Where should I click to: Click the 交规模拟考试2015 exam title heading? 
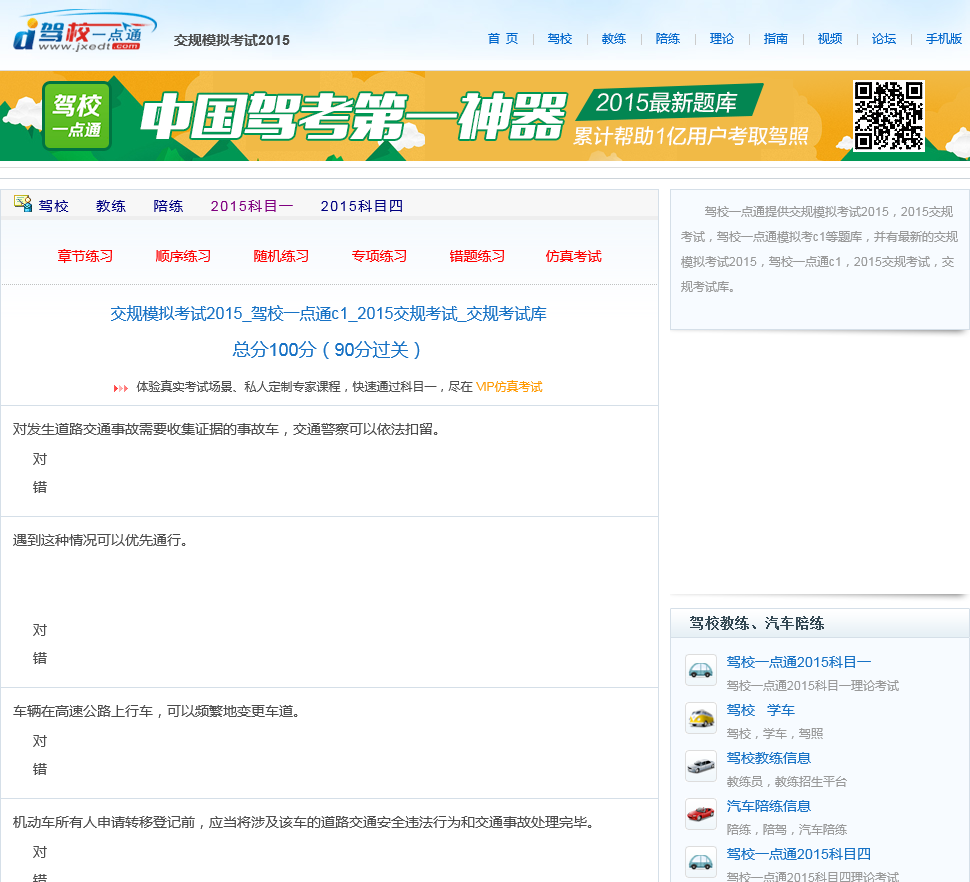point(328,314)
